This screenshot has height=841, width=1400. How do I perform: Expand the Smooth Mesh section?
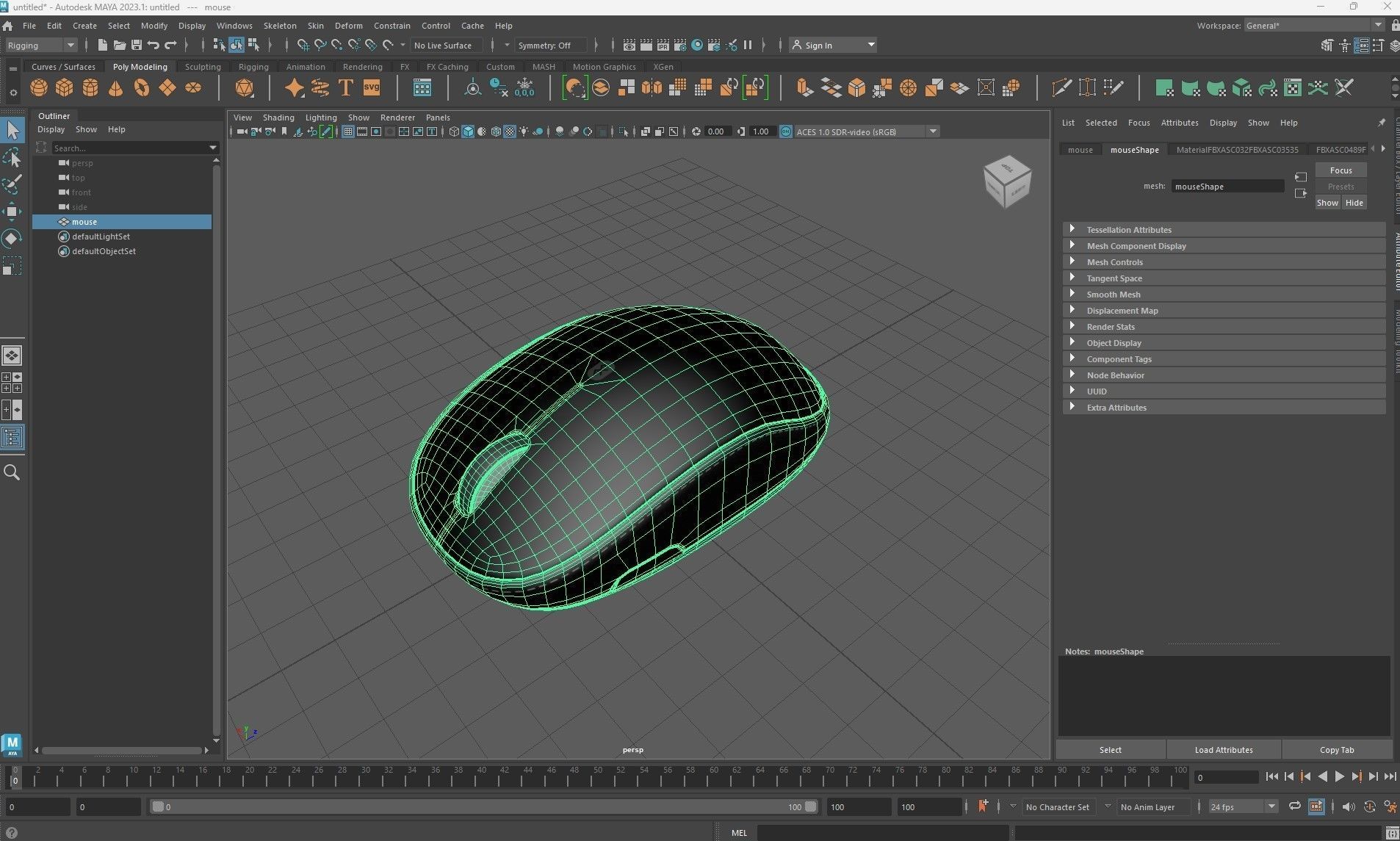pos(1224,295)
